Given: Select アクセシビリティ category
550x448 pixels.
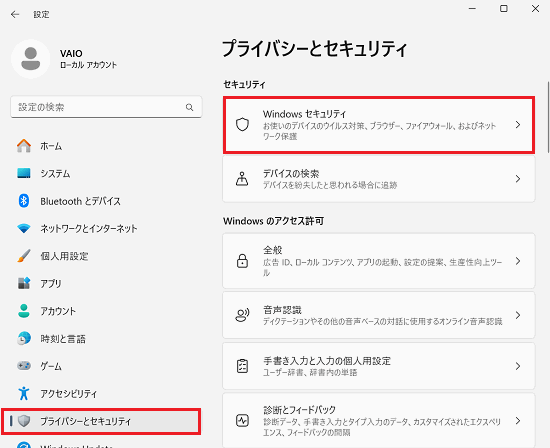Looking at the screenshot, I should point(68,394).
